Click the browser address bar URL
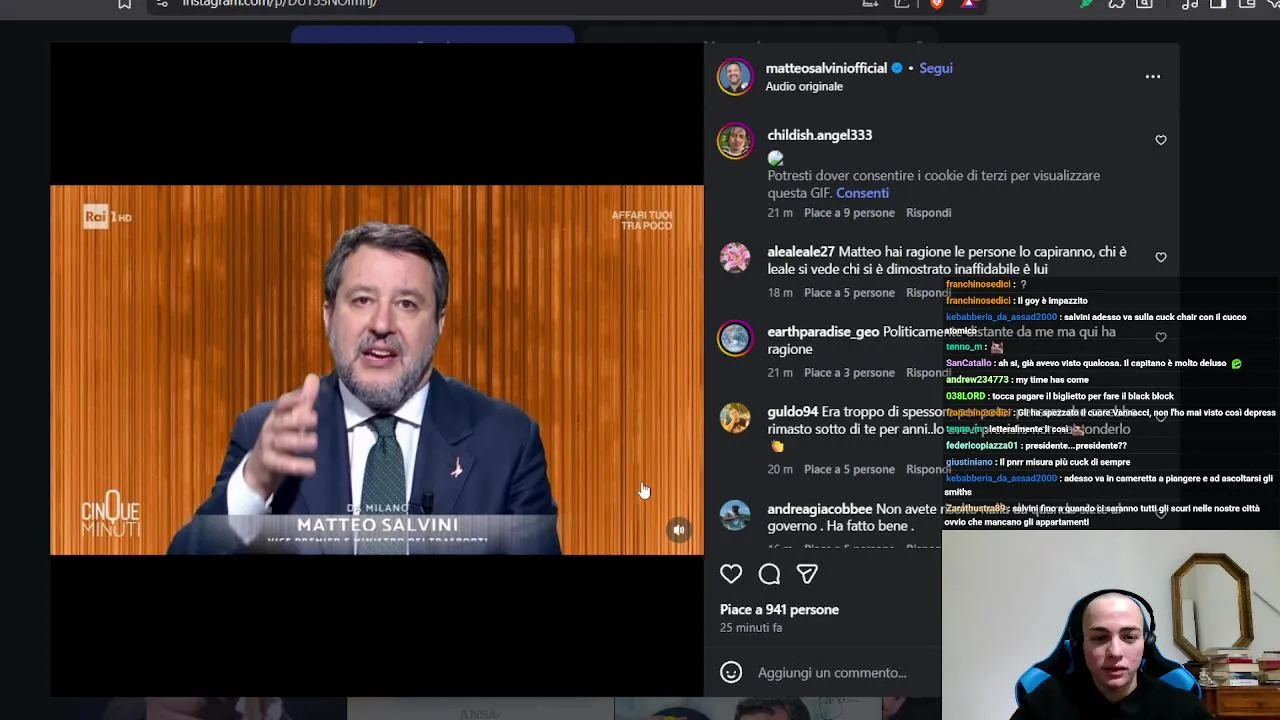This screenshot has height=720, width=1280. [279, 4]
